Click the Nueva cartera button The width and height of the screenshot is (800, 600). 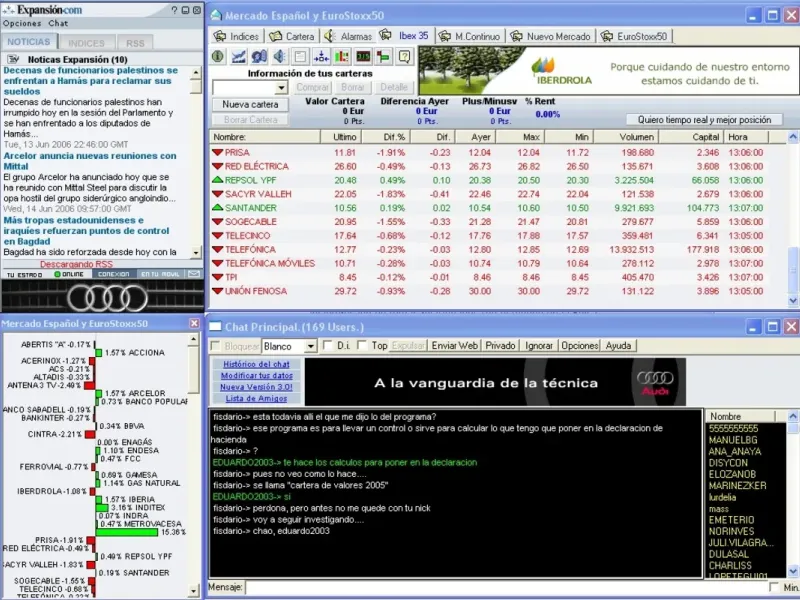click(250, 105)
